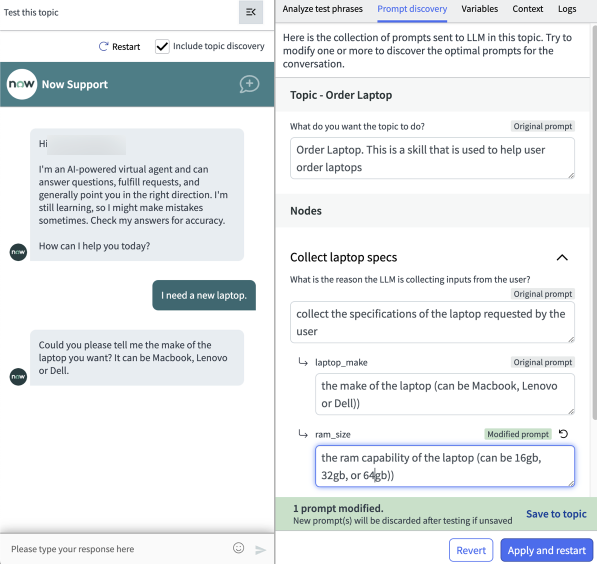Click Save to topic link
Viewport: 597px width, 564px height.
[556, 514]
